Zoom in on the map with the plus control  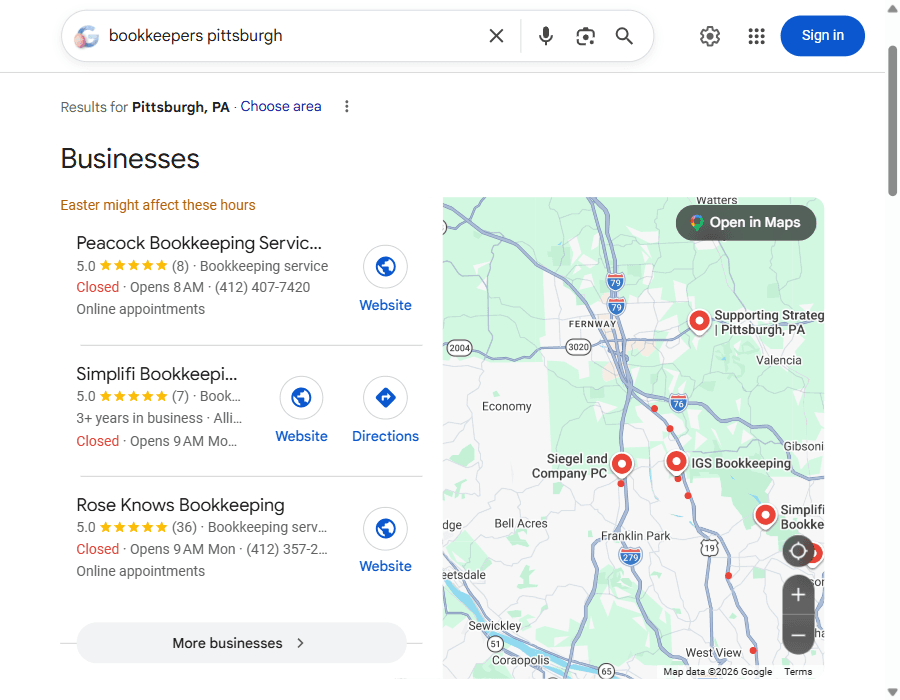[x=798, y=594]
